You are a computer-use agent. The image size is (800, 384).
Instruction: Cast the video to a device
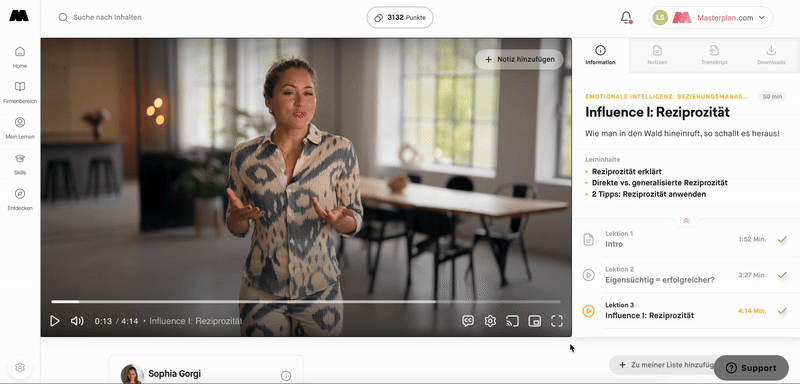coord(512,321)
